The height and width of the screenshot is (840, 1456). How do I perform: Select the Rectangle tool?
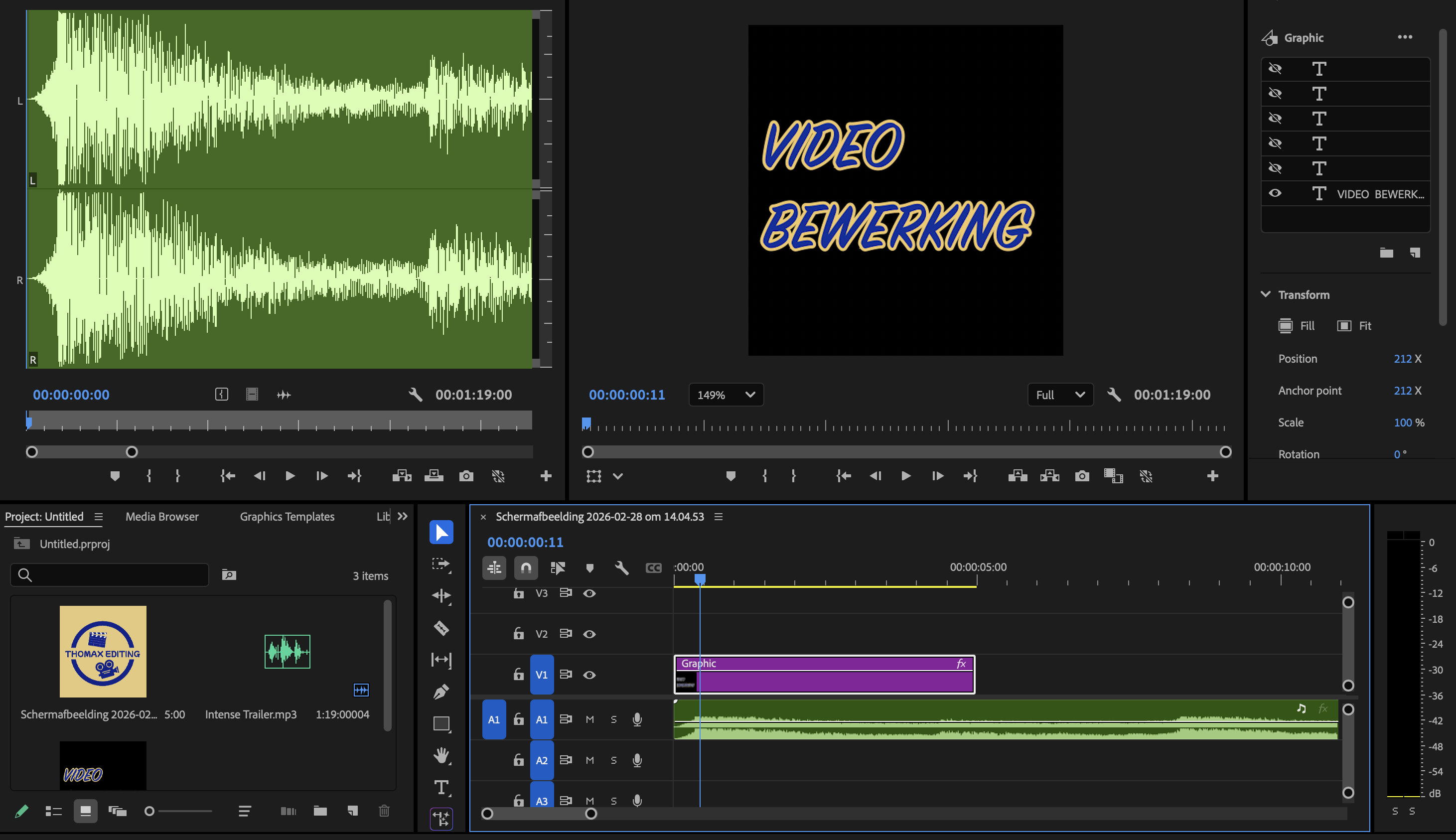point(441,723)
